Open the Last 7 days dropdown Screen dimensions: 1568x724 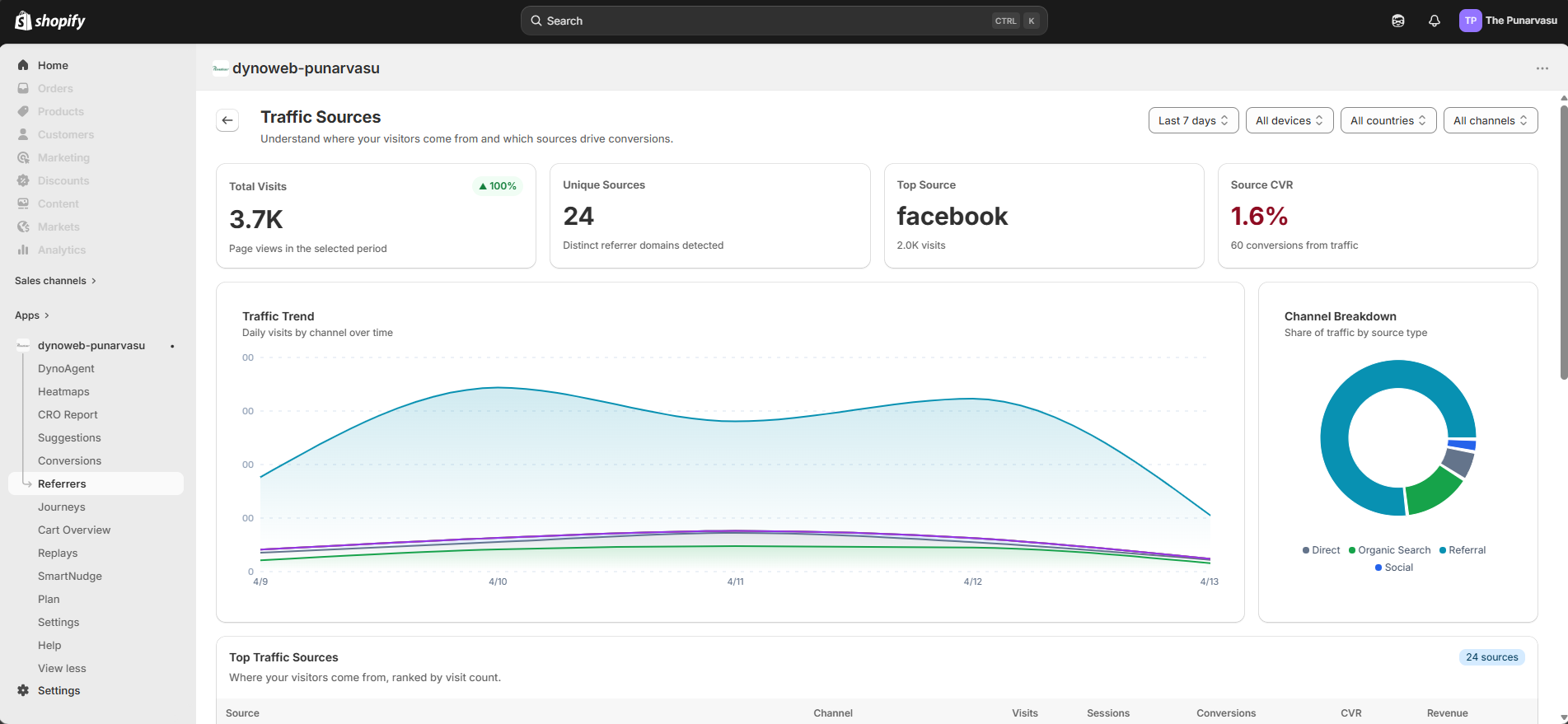coord(1193,120)
